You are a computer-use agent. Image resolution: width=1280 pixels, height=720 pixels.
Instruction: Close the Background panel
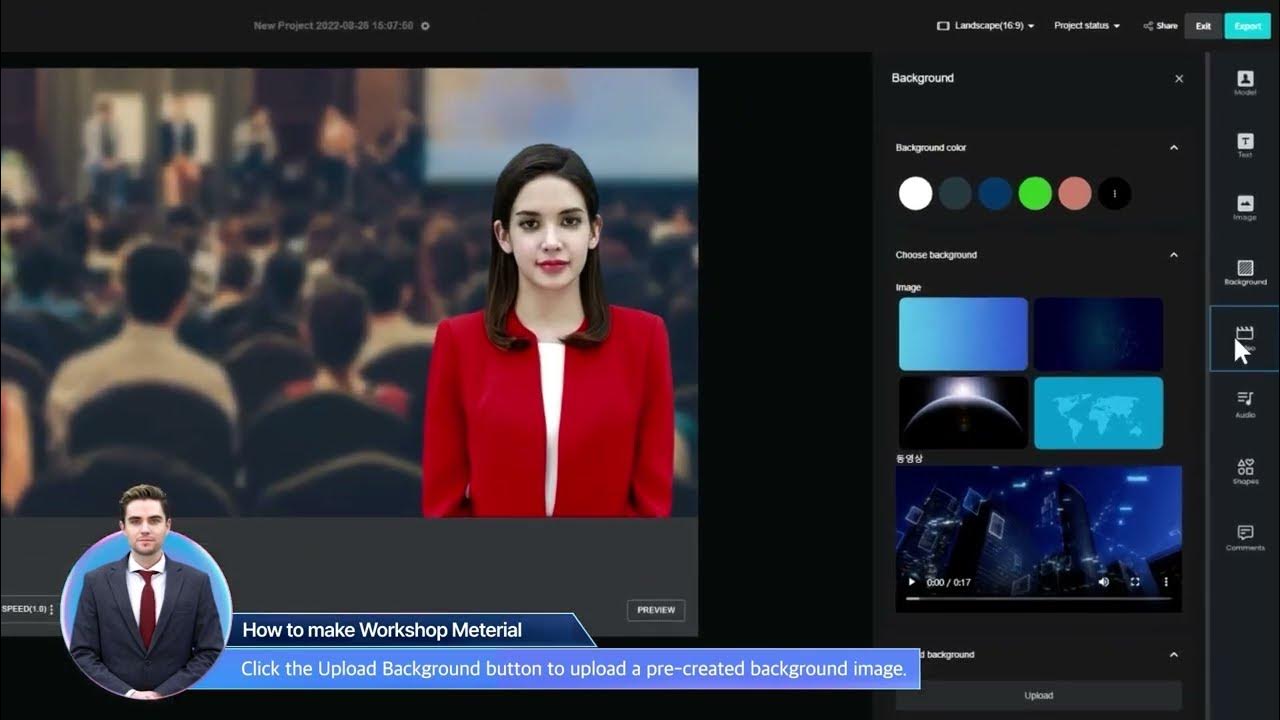coord(1179,78)
